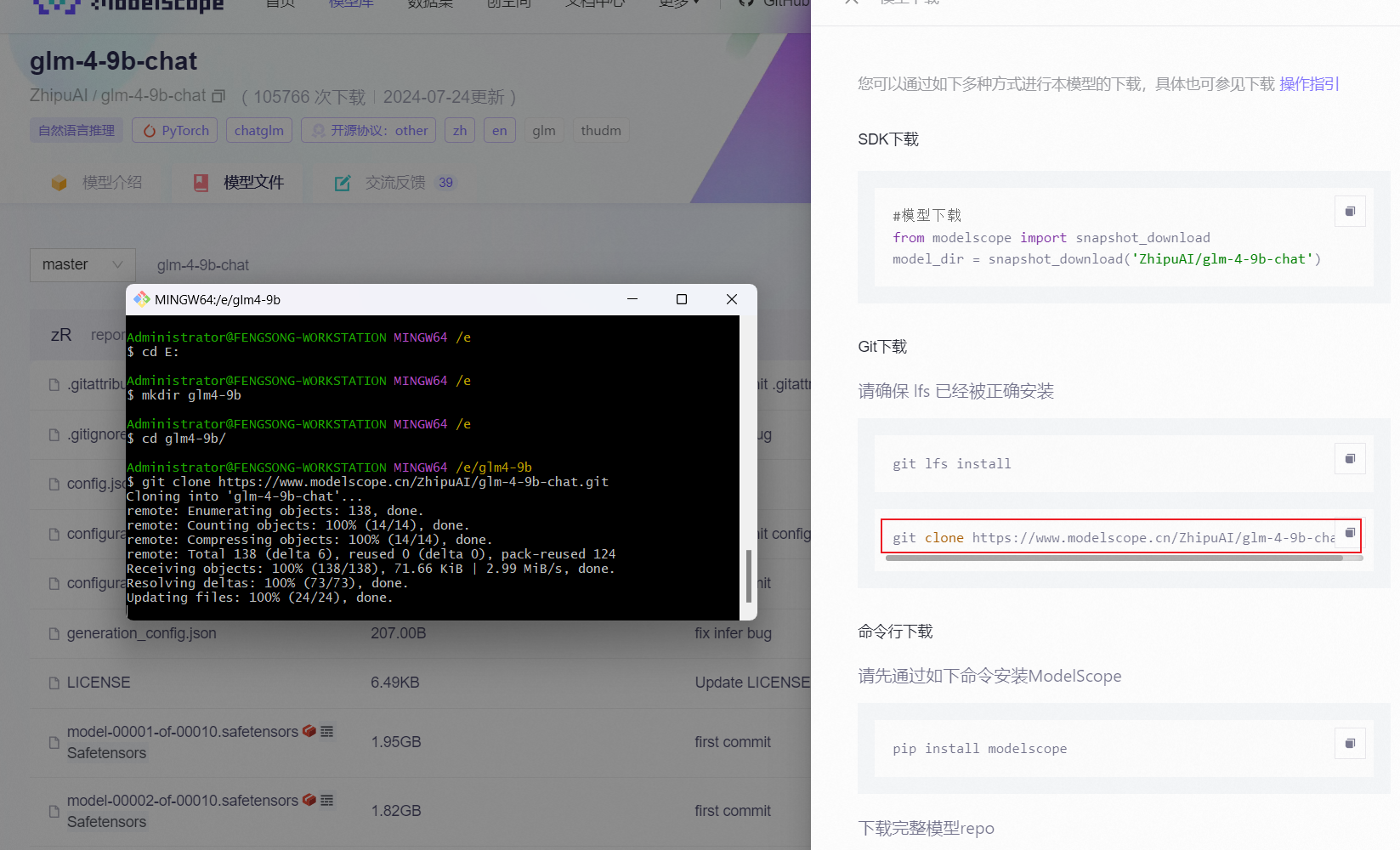Open the details icon next to model-00002 Safetensors badge
Image resolution: width=1400 pixels, height=850 pixels.
(x=326, y=799)
